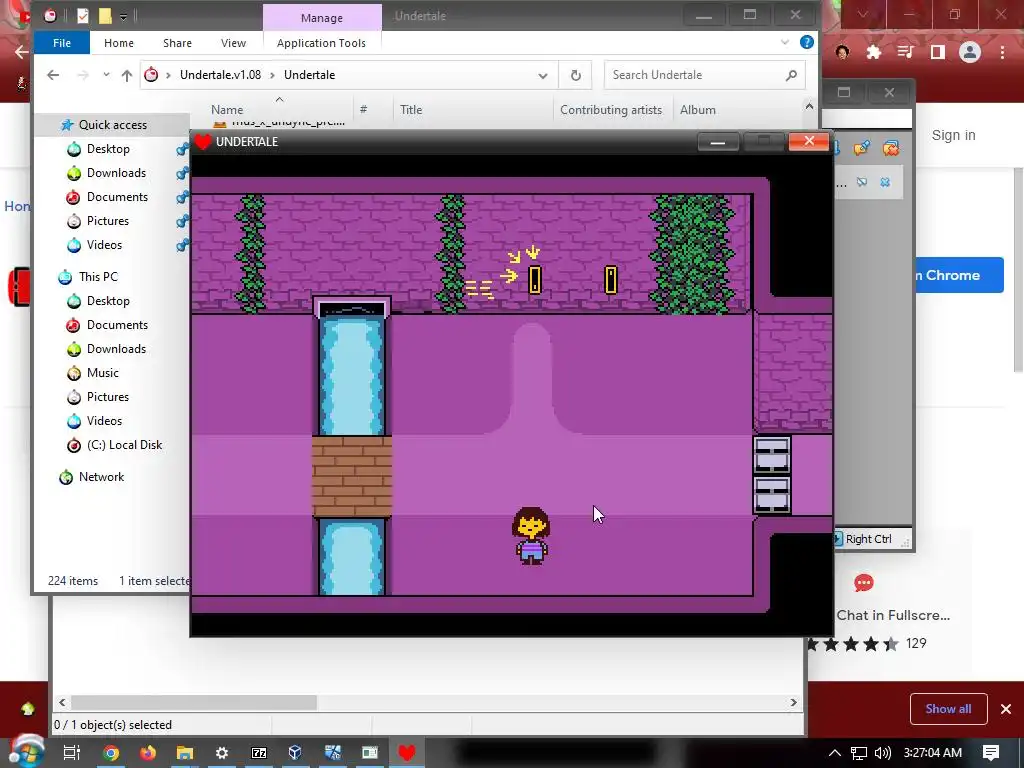Expand chevron before Undertale.v1.08 breadcrumb

tap(168, 75)
